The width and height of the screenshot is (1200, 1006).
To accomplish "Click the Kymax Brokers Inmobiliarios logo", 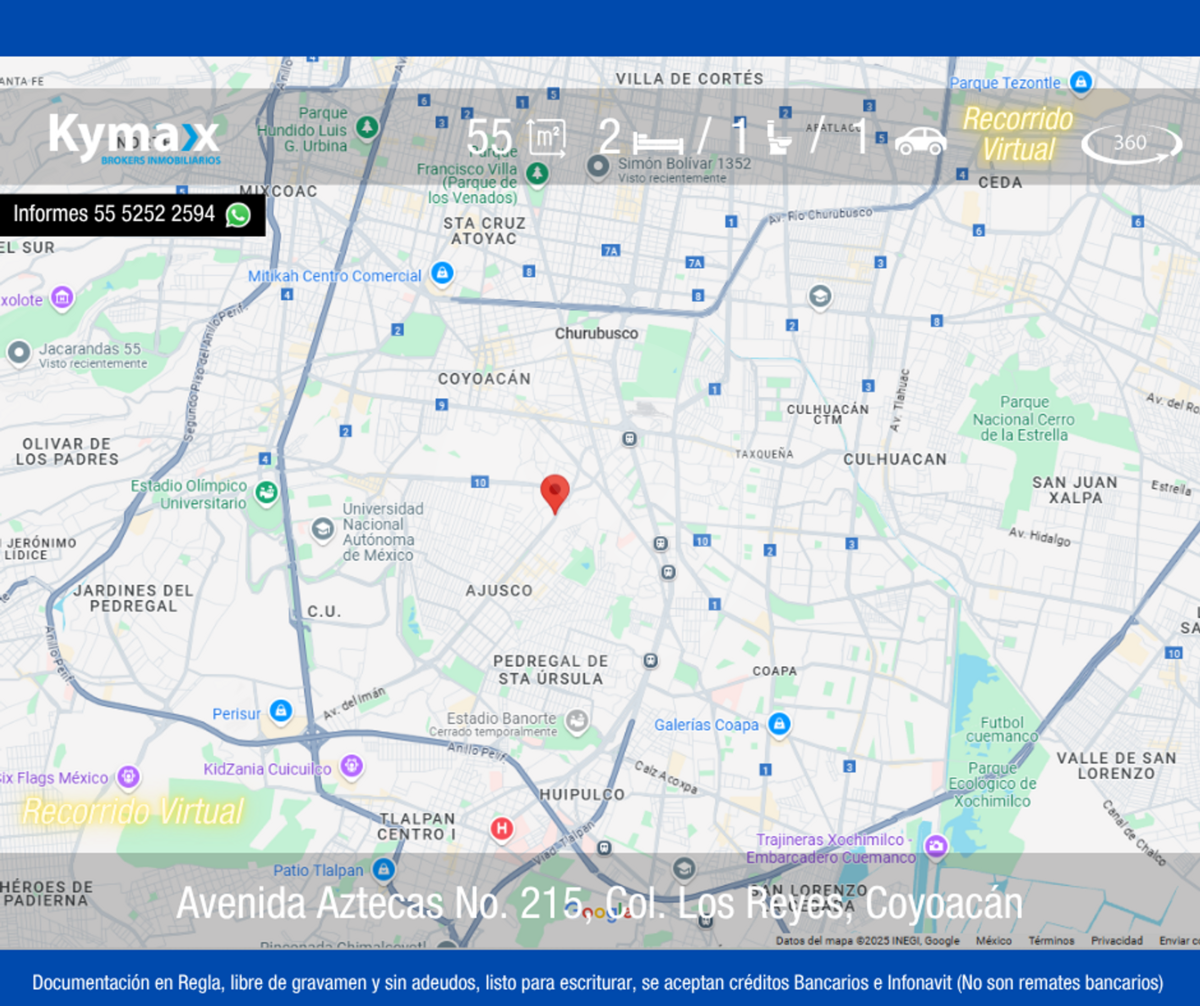I will (x=134, y=138).
